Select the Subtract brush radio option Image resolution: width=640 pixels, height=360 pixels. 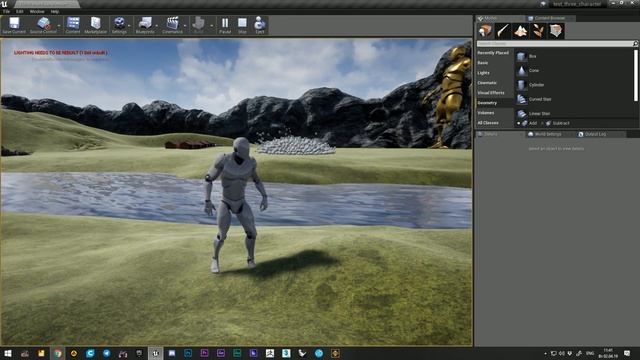(556, 123)
